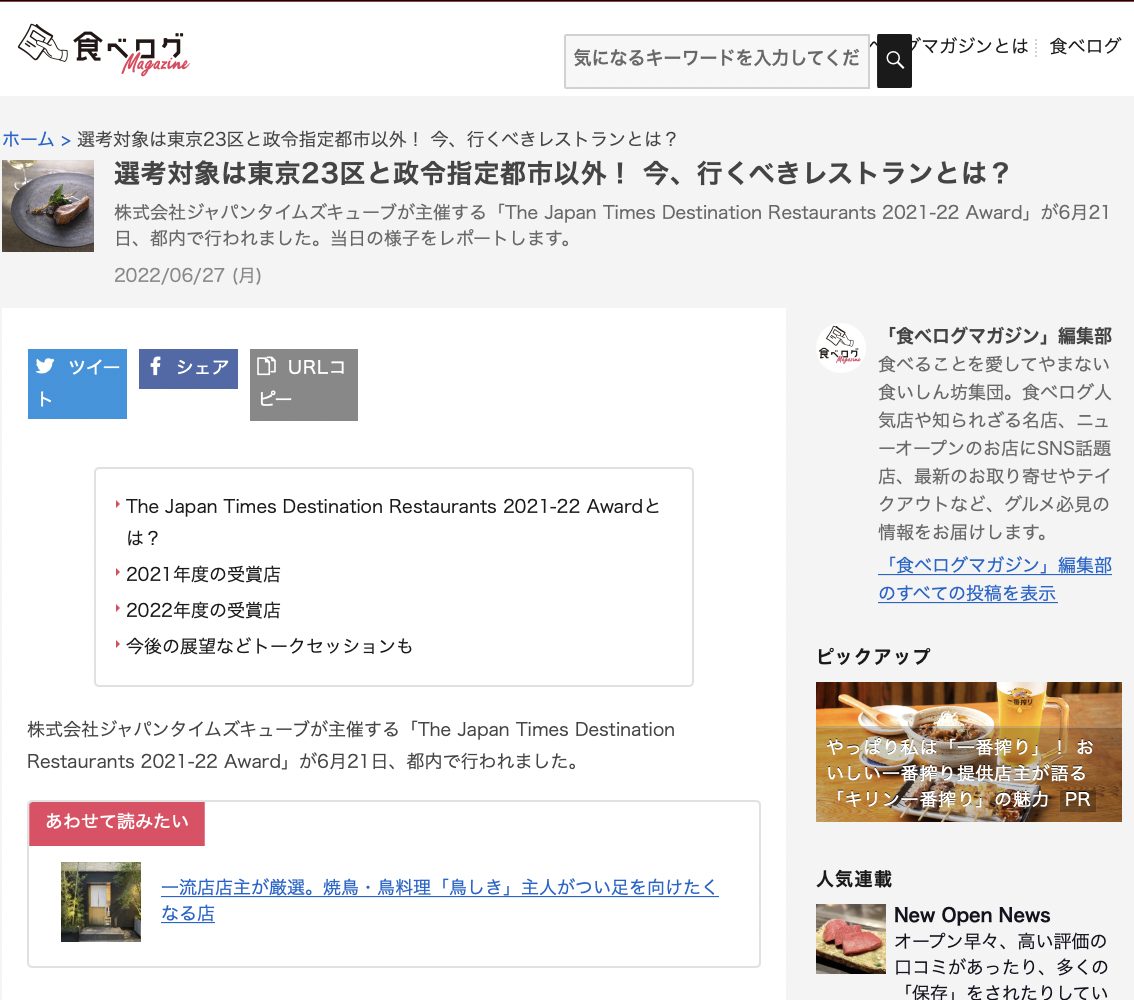Image resolution: width=1134 pixels, height=1000 pixels.
Task: Open the 食べログ link in top navigation
Action: coord(1085,46)
